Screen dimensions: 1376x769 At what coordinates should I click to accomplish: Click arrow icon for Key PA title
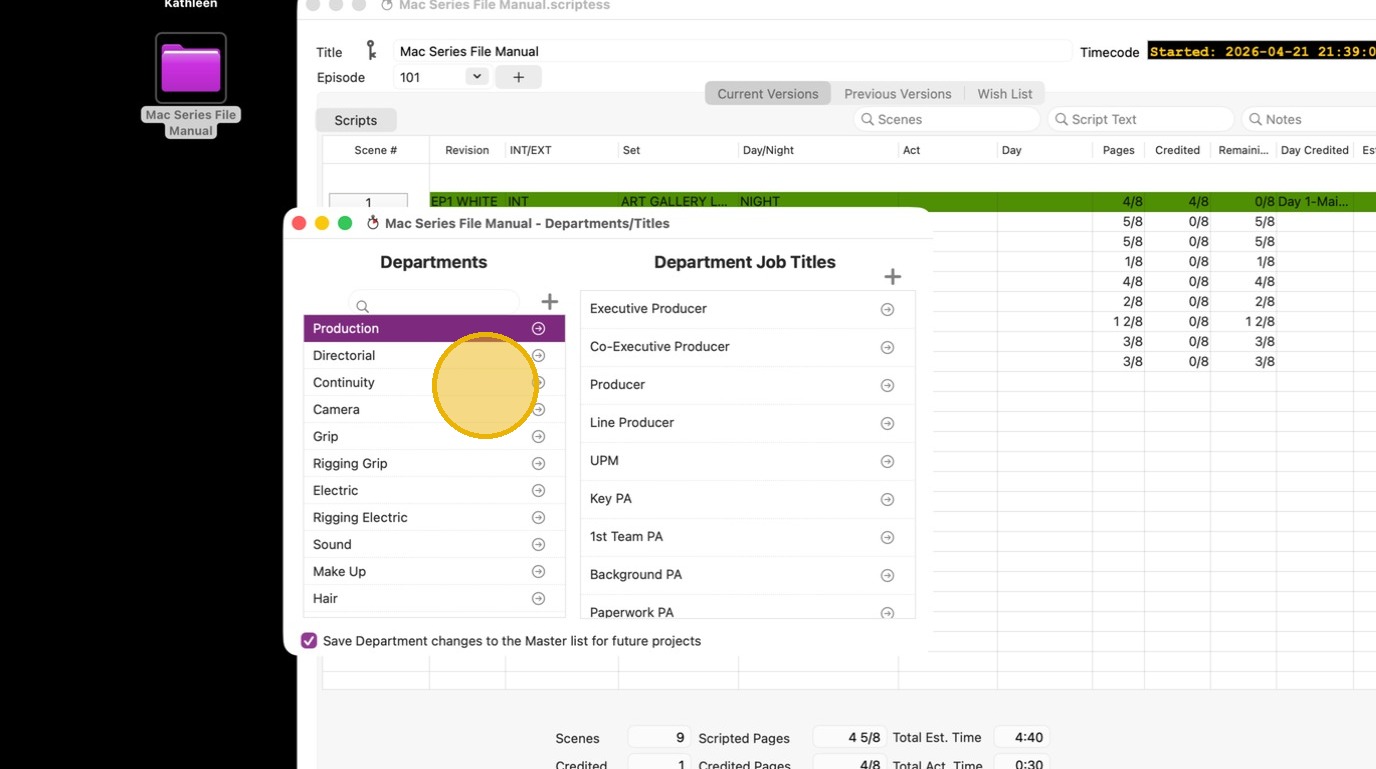(887, 500)
